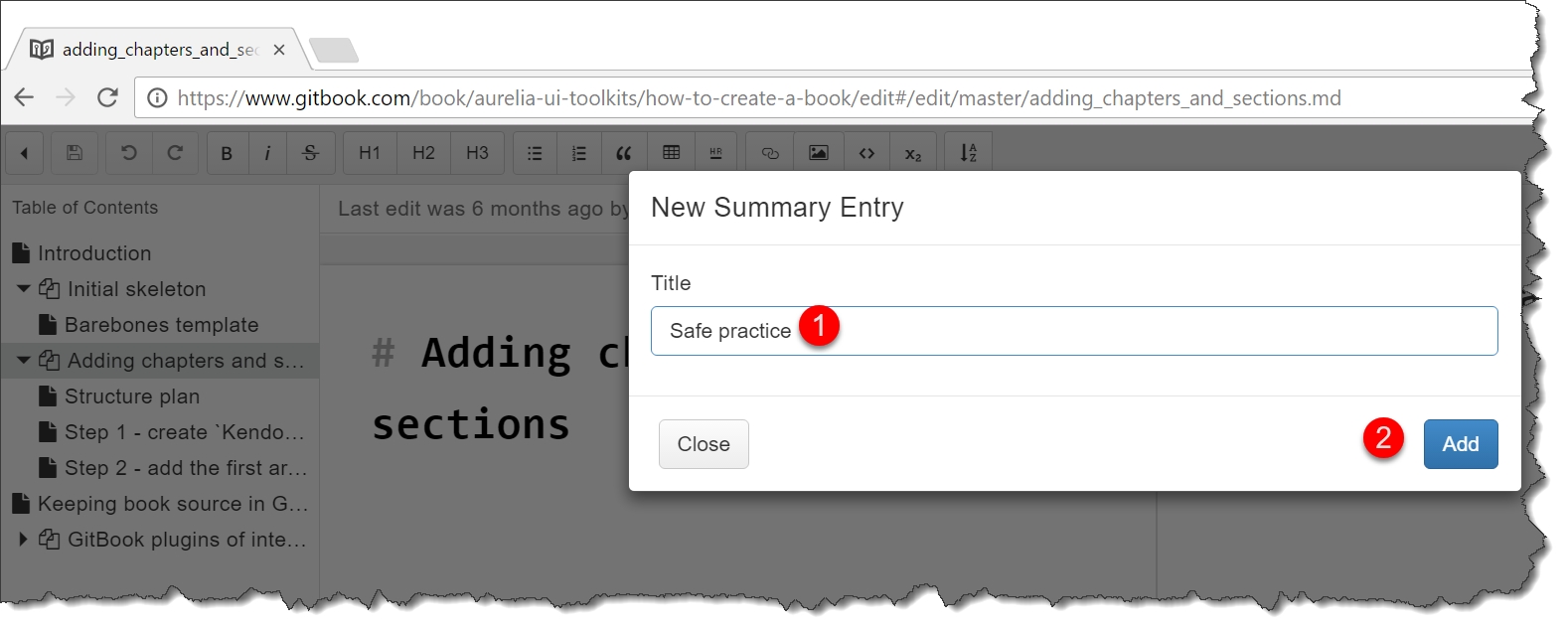This screenshot has width=1568, height=632.
Task: Click the blockquote icon
Action: point(624,153)
